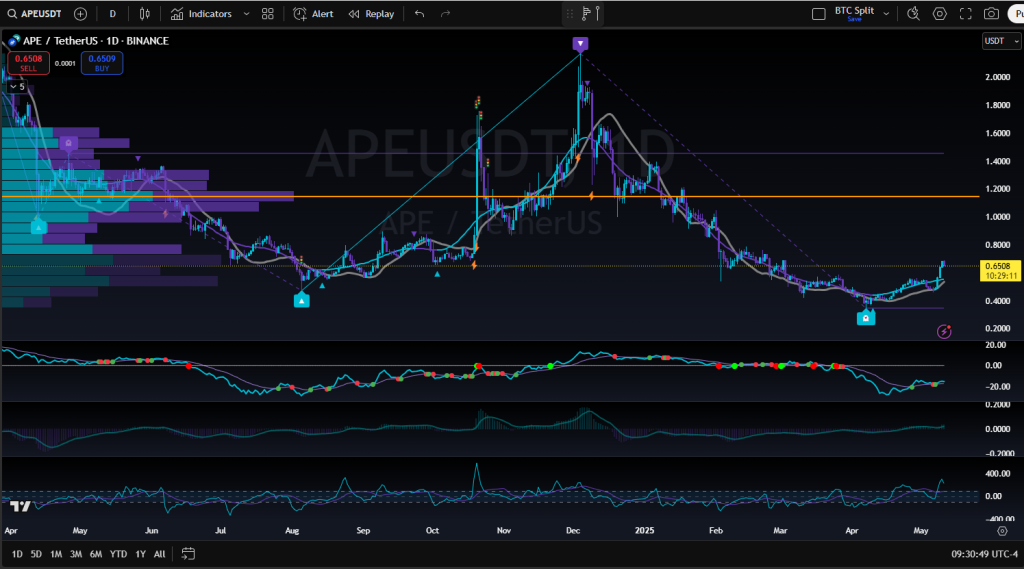The image size is (1024, 569).
Task: Click the lightning flash icon on chart
Action: tap(944, 332)
